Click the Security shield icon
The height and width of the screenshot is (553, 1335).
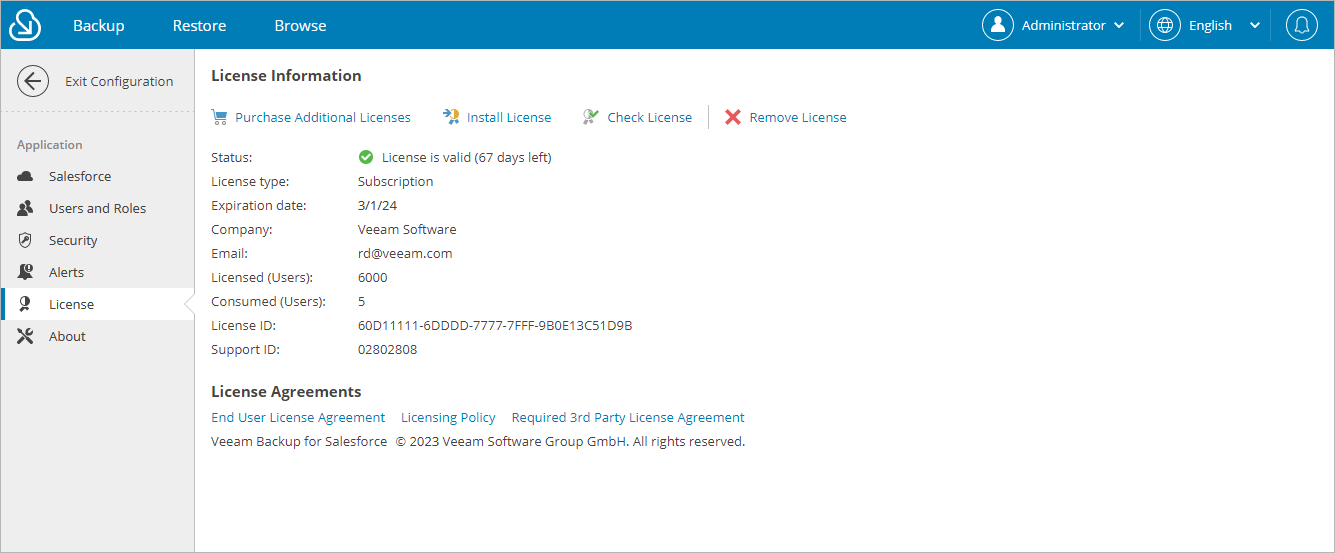tap(26, 240)
